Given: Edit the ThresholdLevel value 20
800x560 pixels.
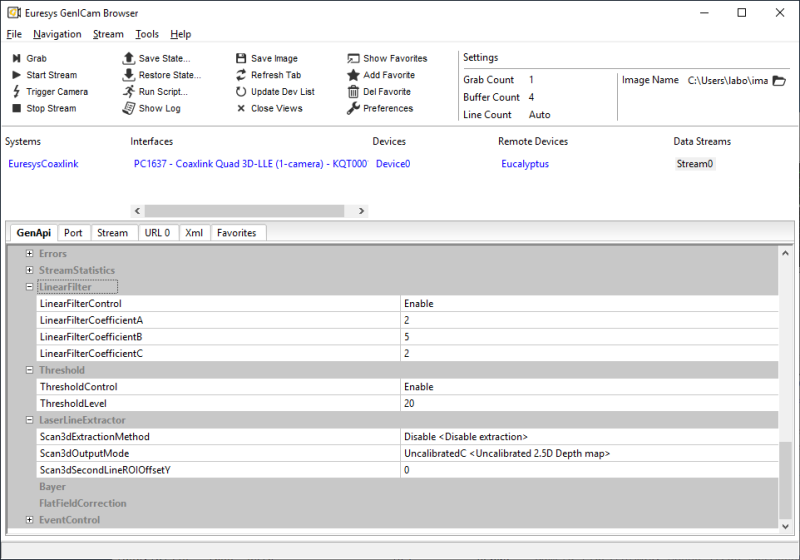Looking at the screenshot, I should point(589,403).
